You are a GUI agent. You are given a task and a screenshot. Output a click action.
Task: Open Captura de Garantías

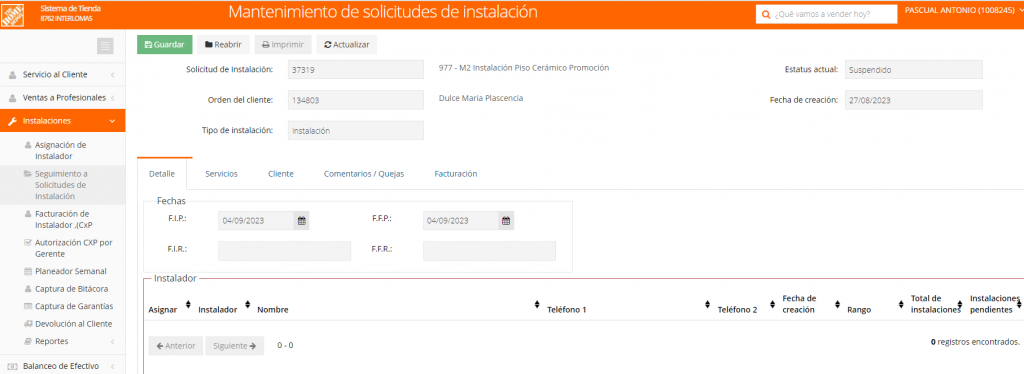(x=69, y=306)
